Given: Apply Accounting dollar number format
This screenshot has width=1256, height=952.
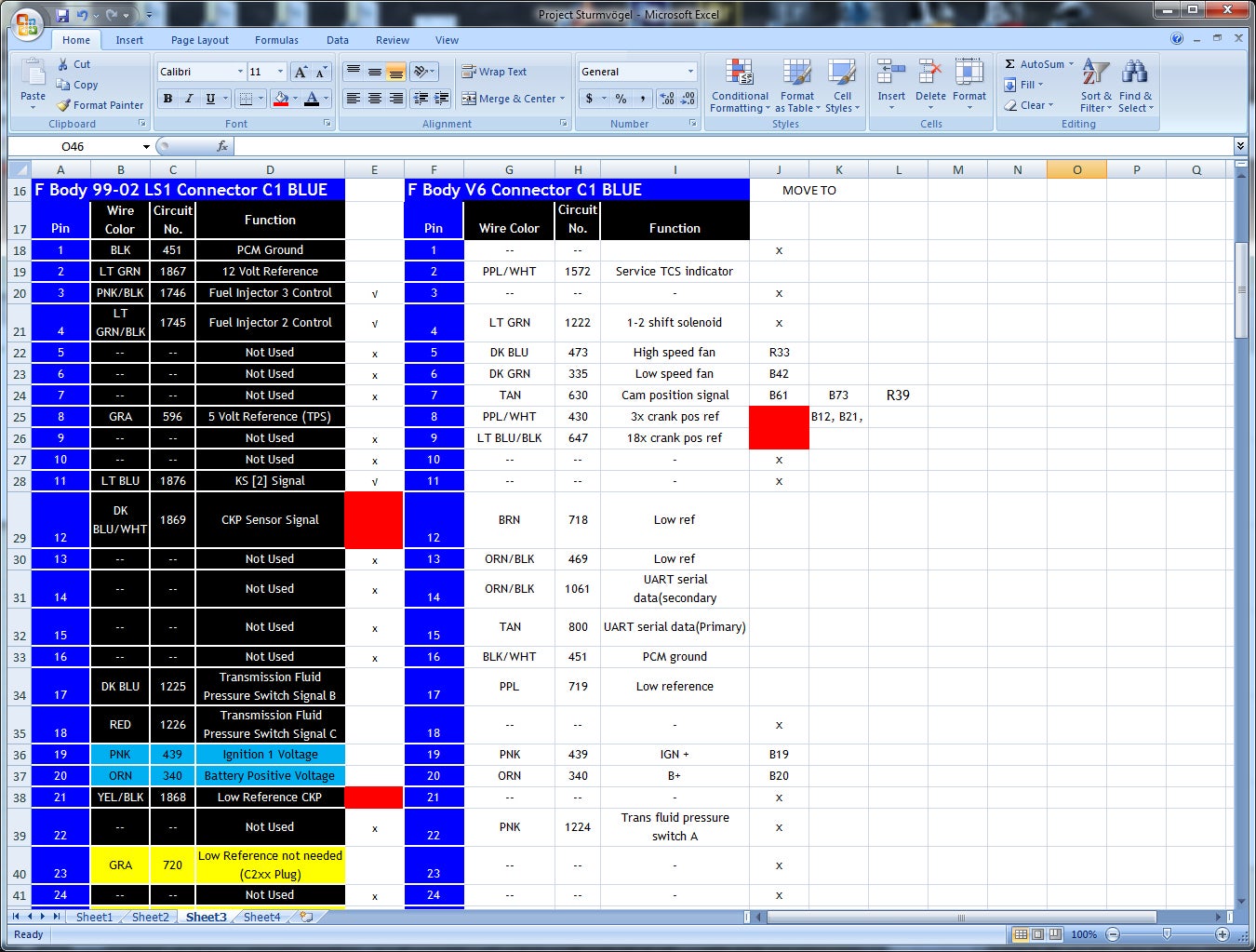Looking at the screenshot, I should click(589, 99).
